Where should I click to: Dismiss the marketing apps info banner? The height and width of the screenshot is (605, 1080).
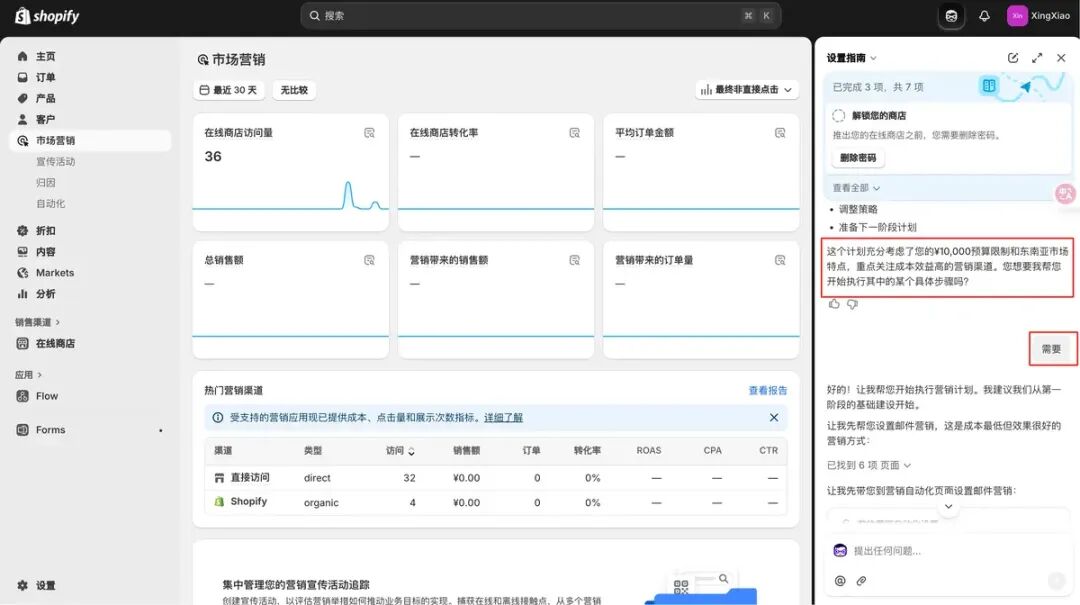click(773, 417)
